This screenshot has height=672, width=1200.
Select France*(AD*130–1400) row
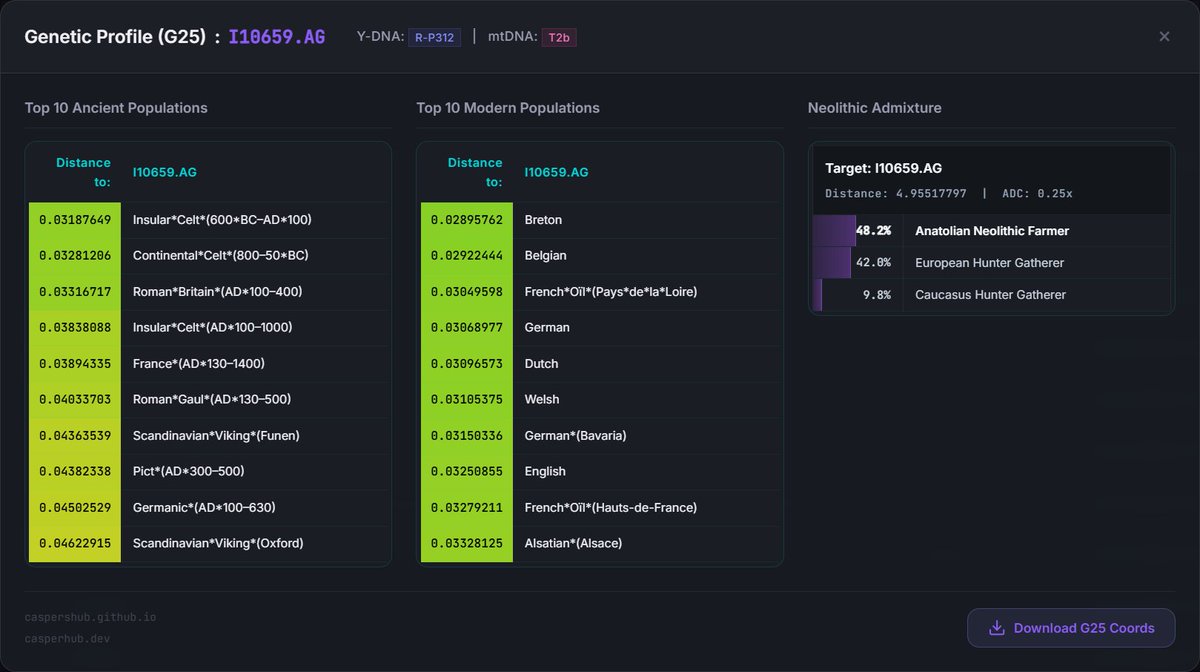tap(208, 364)
